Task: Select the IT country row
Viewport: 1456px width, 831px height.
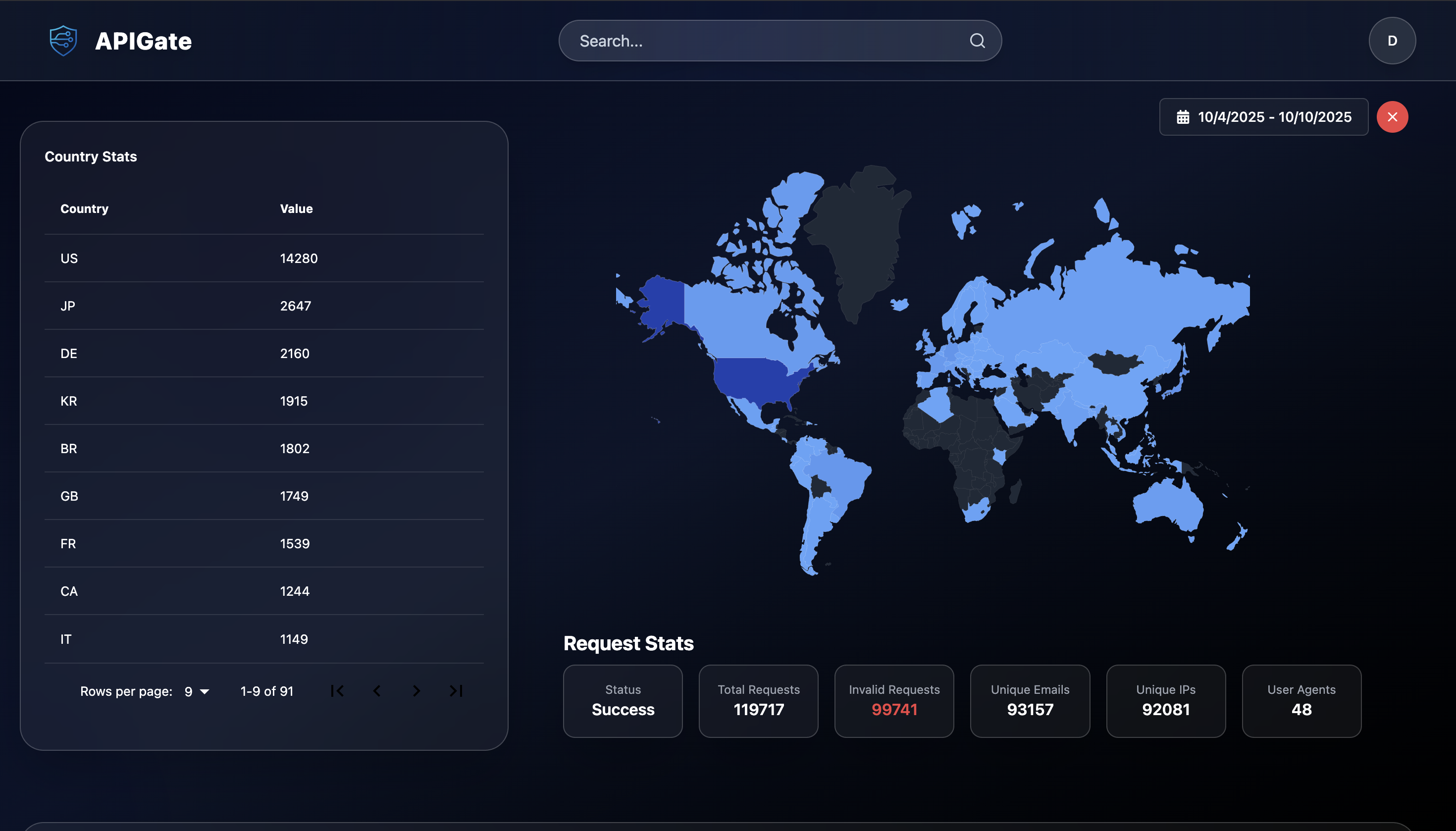Action: point(263,639)
